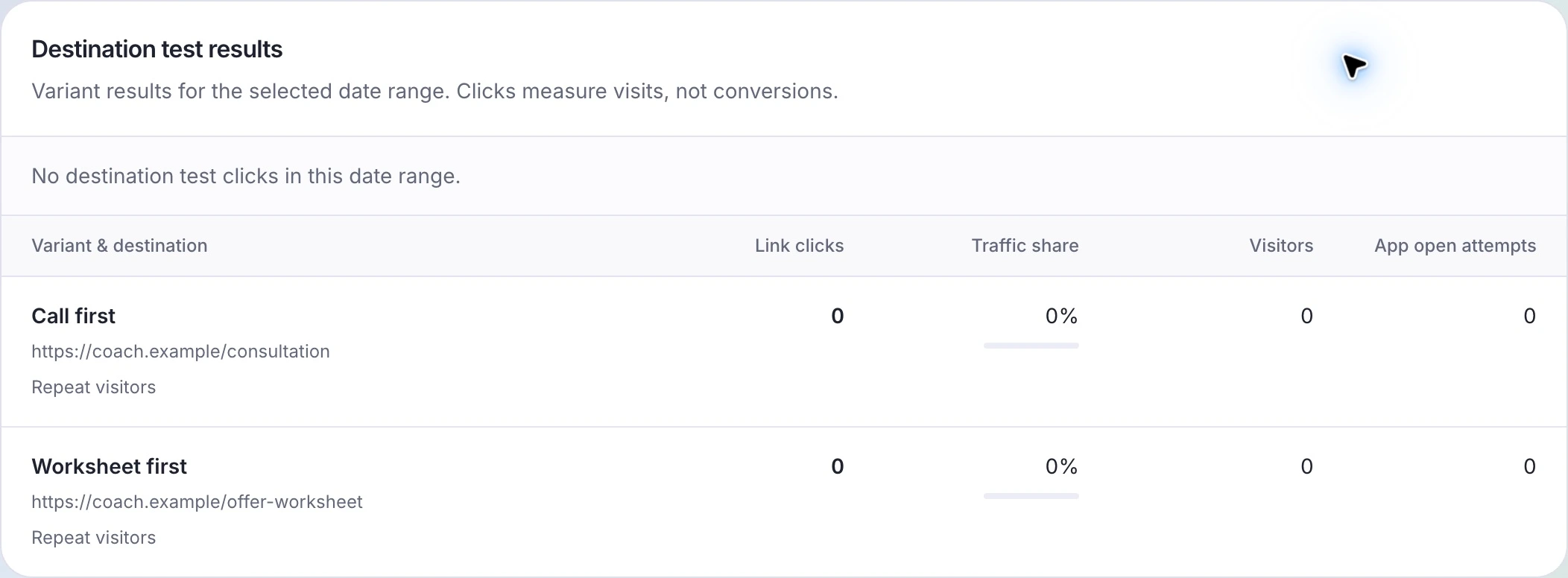This screenshot has height=578, width=1568.
Task: Click the Worksheet first traffic share bar
Action: click(1031, 496)
